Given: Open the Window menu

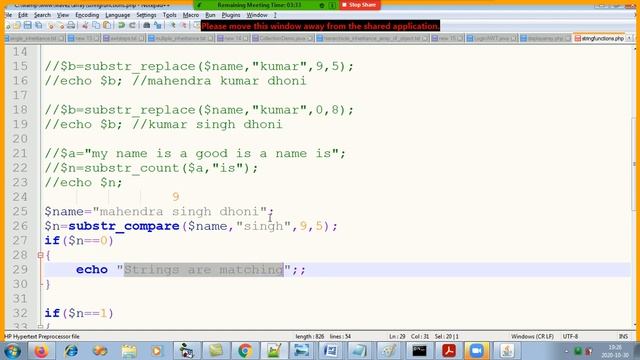Looking at the screenshot, I should click(257, 15).
